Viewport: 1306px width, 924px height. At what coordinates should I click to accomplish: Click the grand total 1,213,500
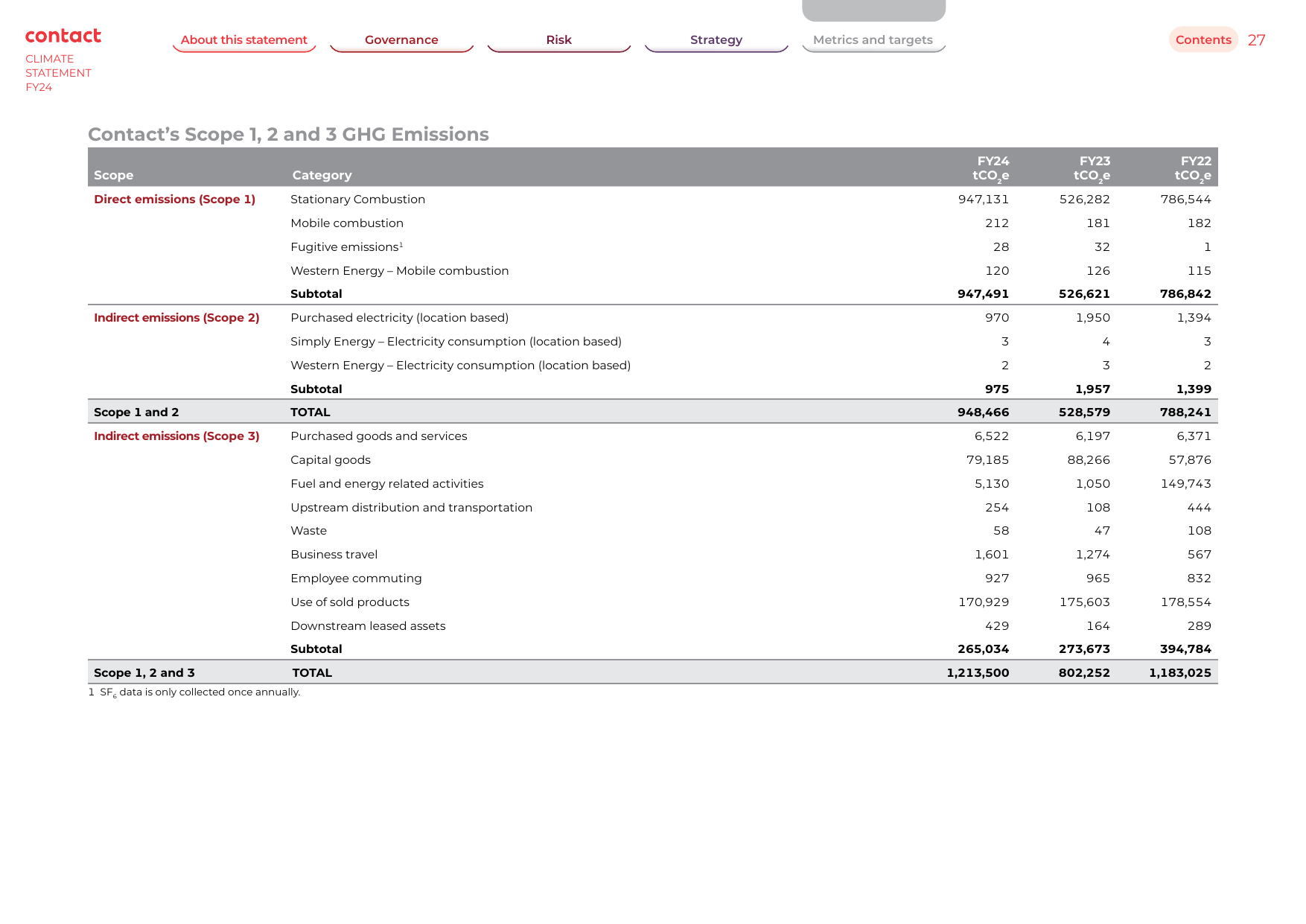coord(978,673)
